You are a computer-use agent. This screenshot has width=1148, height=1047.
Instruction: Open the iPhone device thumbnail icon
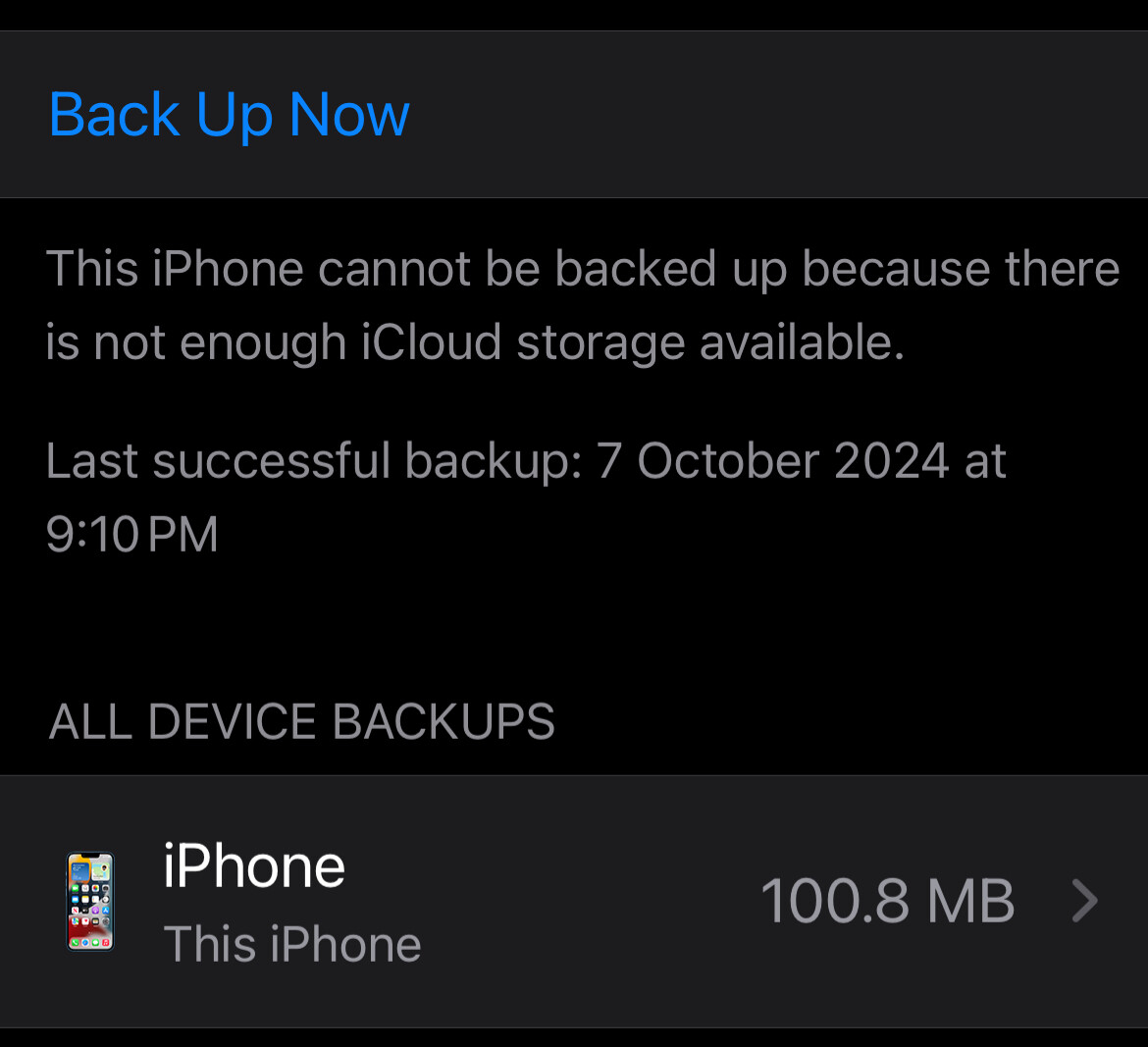point(91,902)
